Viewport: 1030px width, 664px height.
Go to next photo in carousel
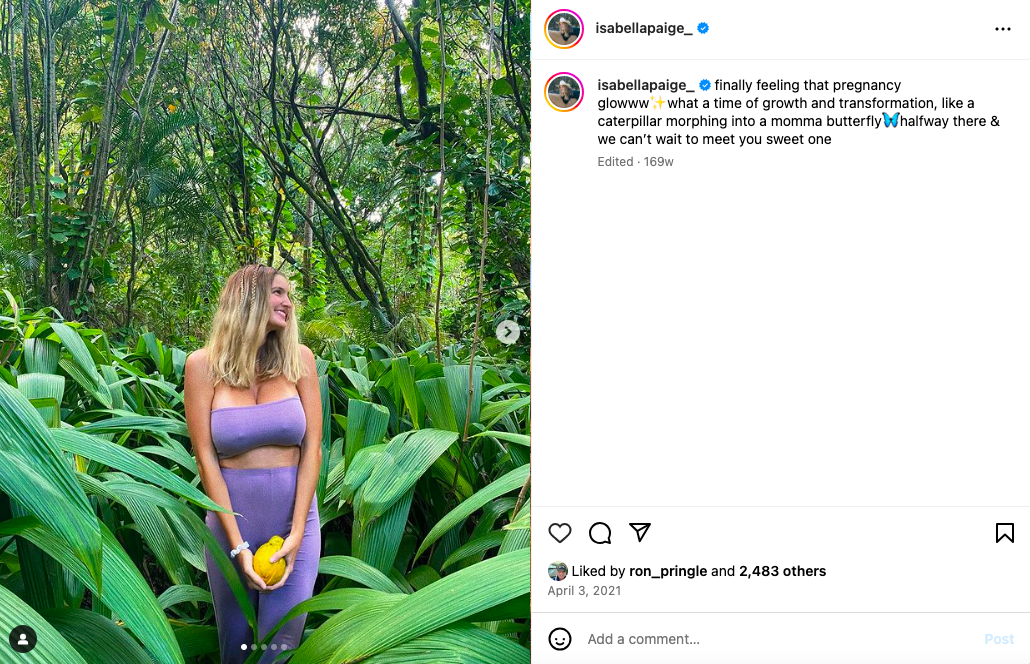coord(508,332)
